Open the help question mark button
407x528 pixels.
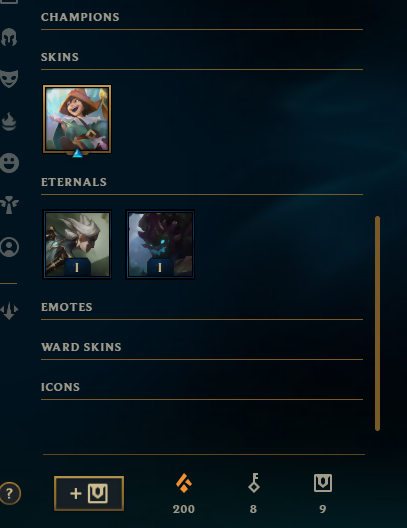(x=10, y=494)
